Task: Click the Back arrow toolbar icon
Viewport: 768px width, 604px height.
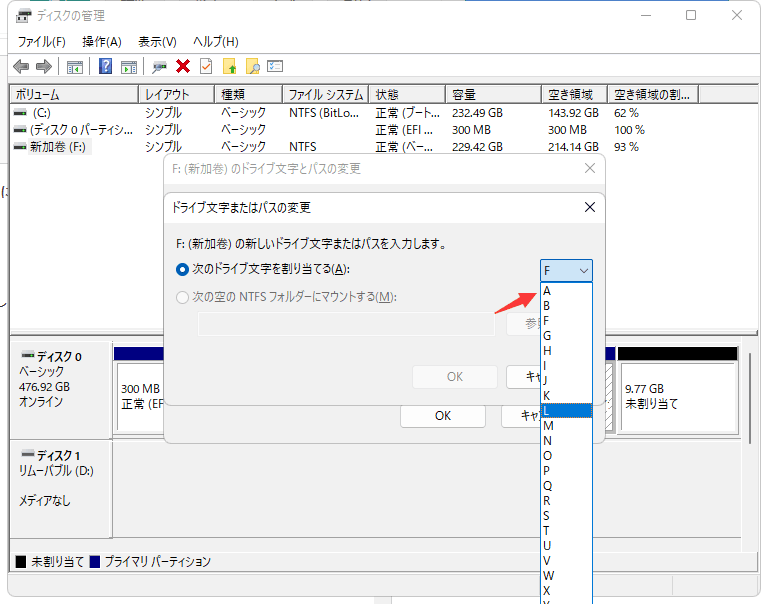Action: (x=21, y=66)
